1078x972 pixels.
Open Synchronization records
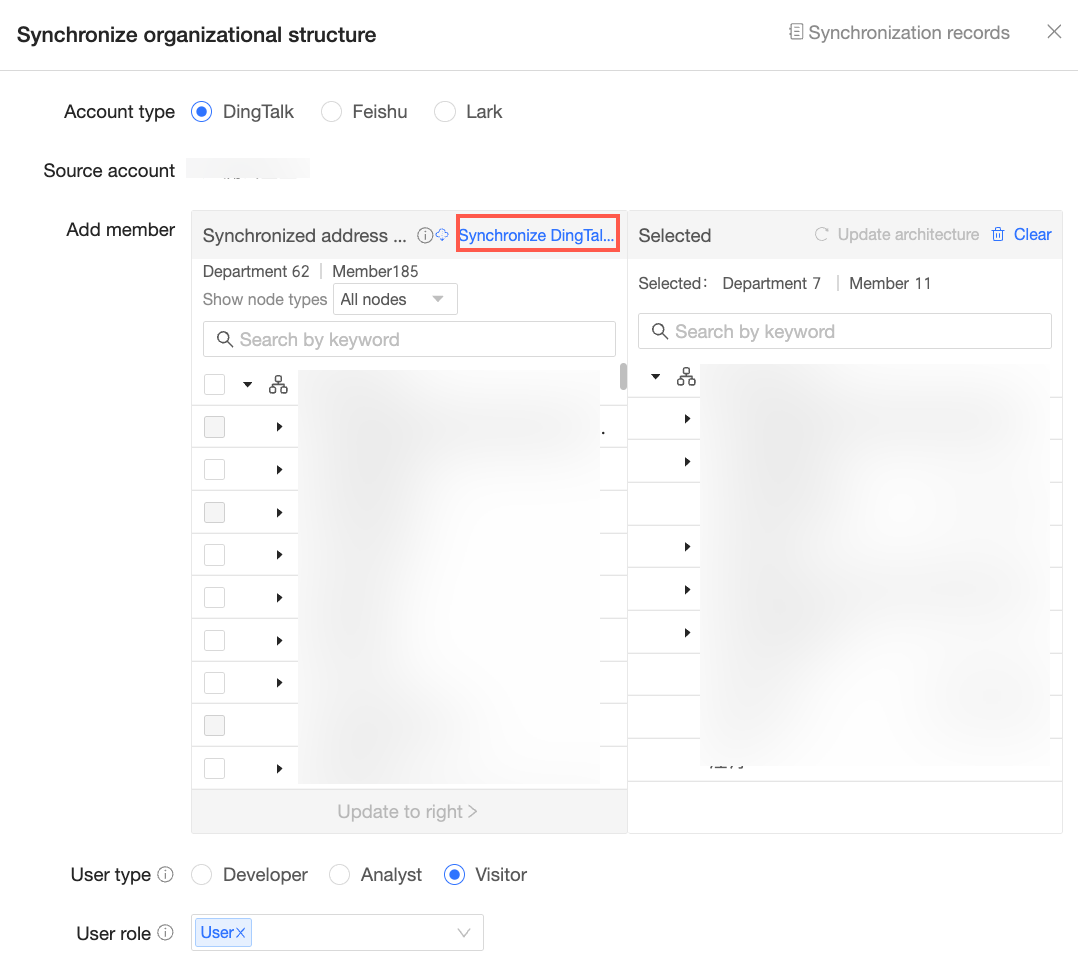899,32
